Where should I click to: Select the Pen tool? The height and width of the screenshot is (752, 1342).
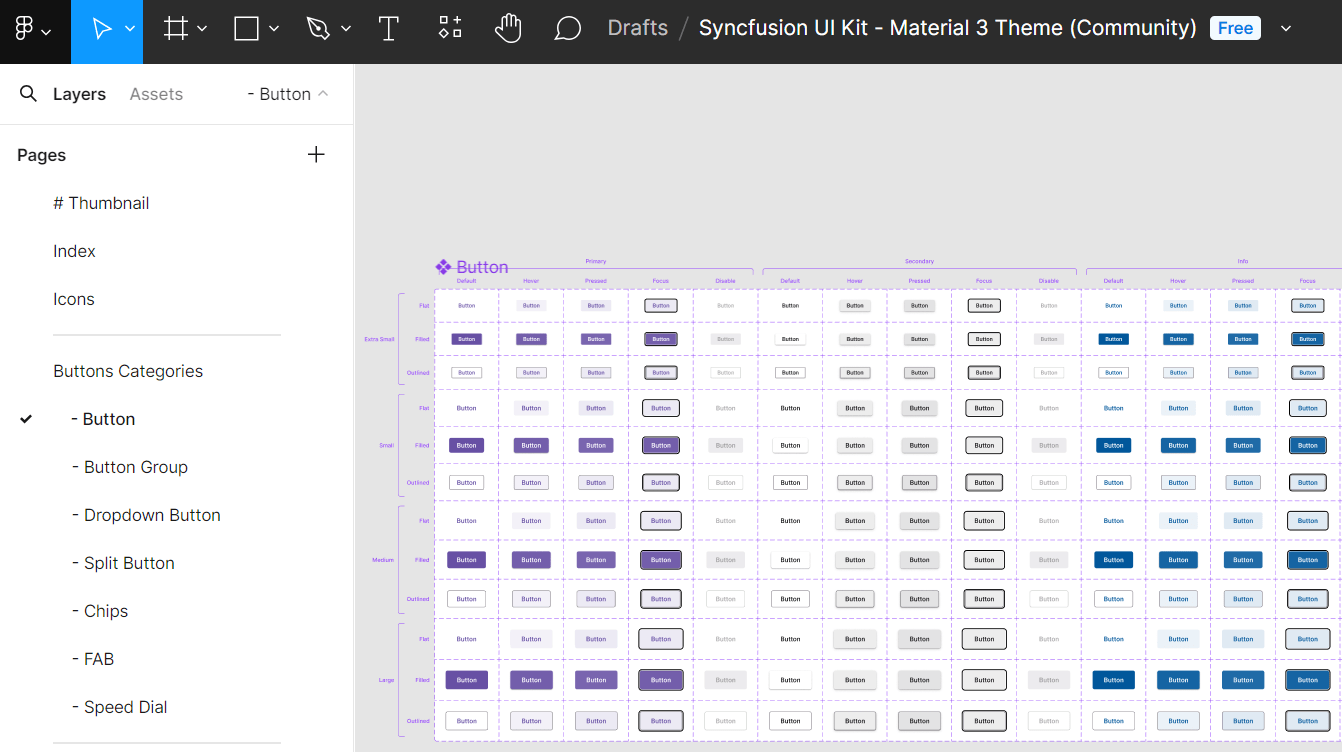pyautogui.click(x=319, y=29)
